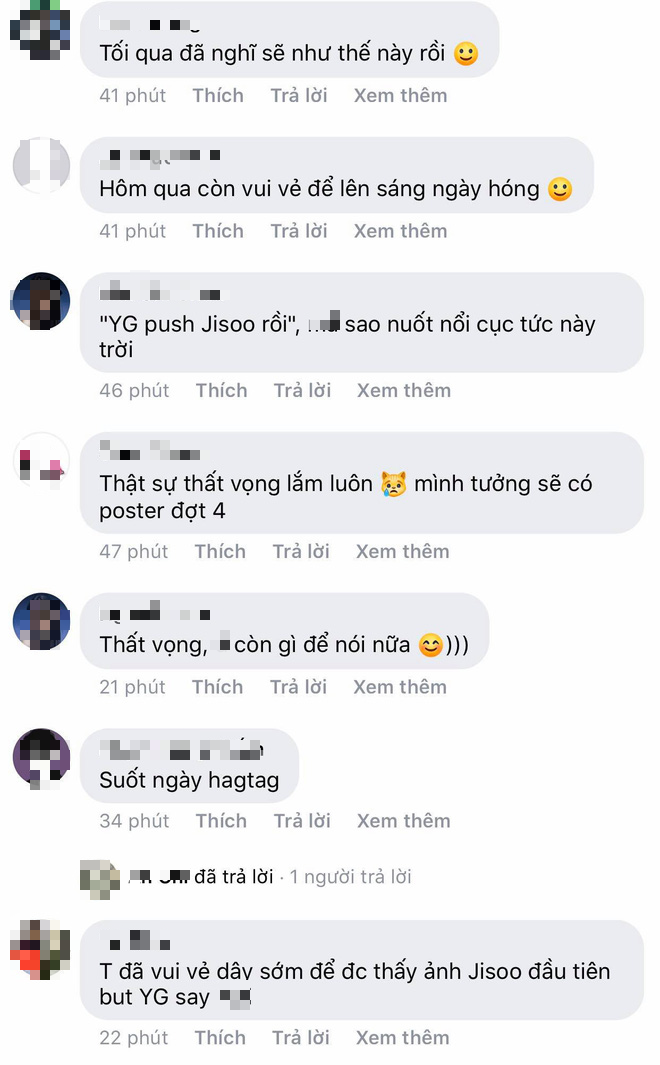The height and width of the screenshot is (1065, 660).
Task: Show replies via '1 người trả lời'
Action: point(350,877)
